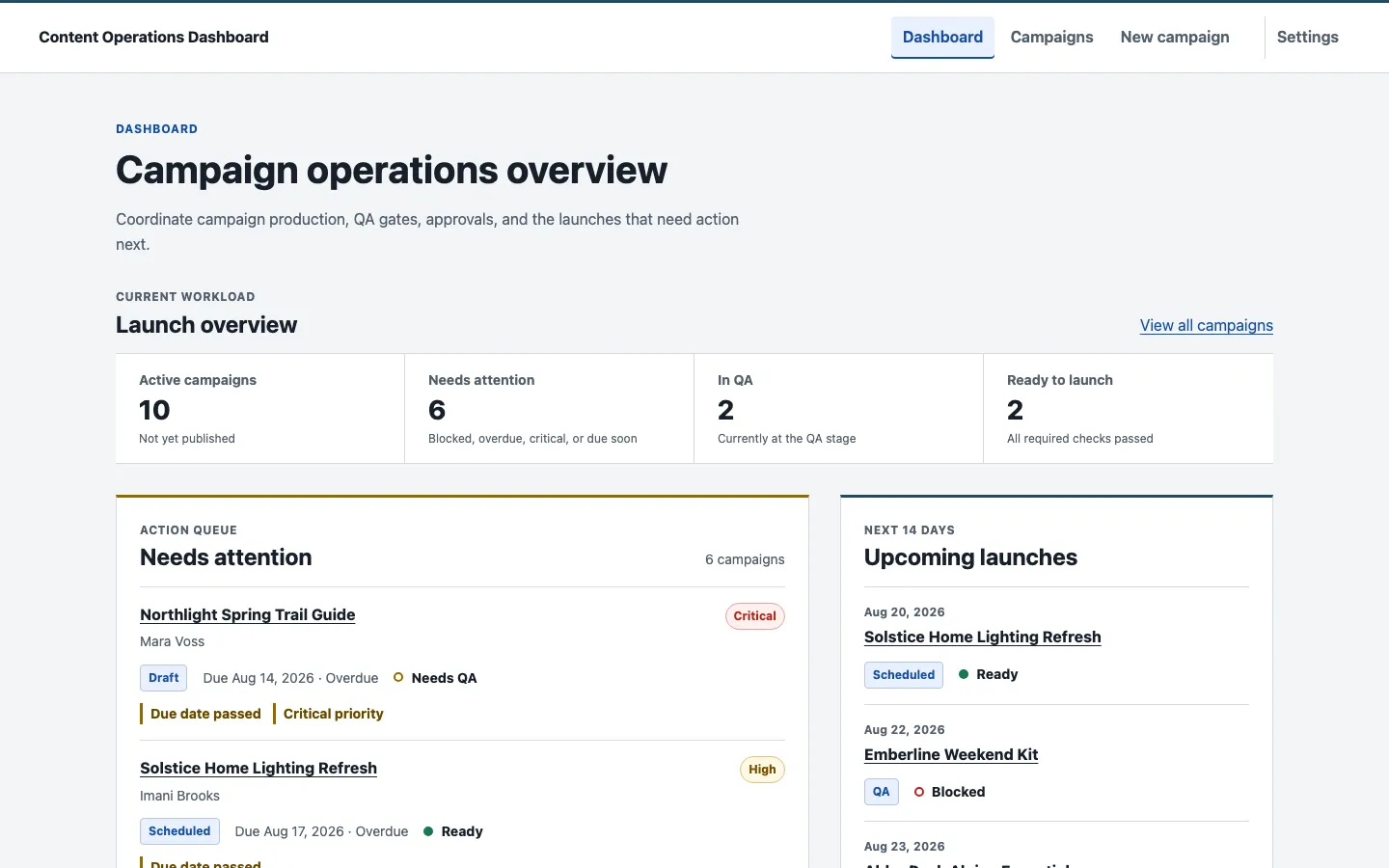Click the Critical priority reason tag
Screen dimensions: 1389x868
pos(328,714)
